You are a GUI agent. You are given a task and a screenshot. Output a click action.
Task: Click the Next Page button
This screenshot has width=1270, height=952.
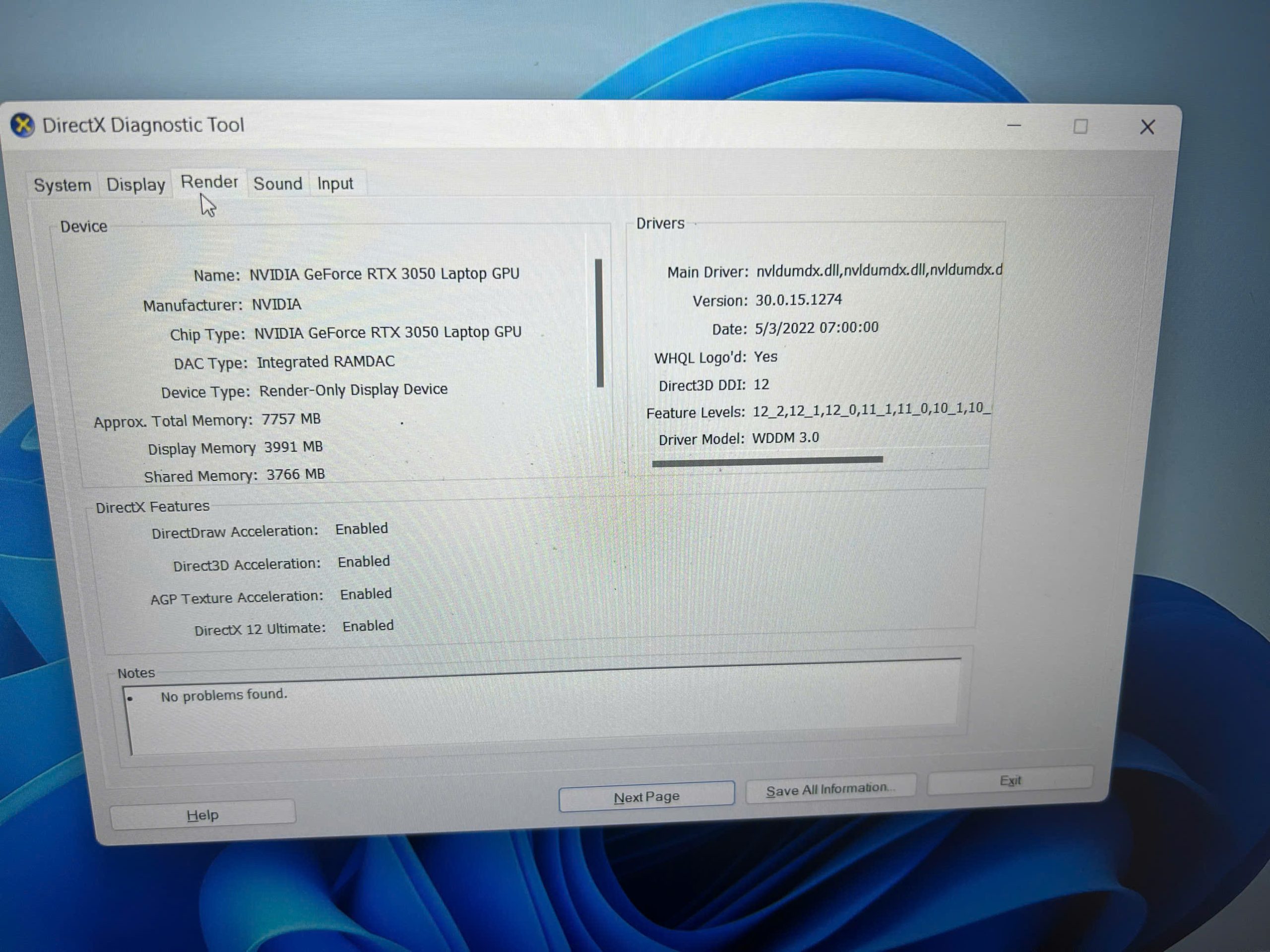tap(646, 796)
